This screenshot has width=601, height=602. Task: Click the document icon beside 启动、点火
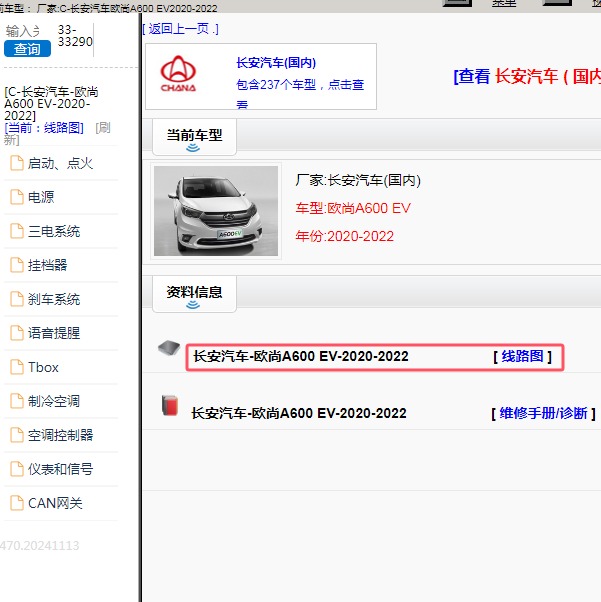(x=17, y=163)
